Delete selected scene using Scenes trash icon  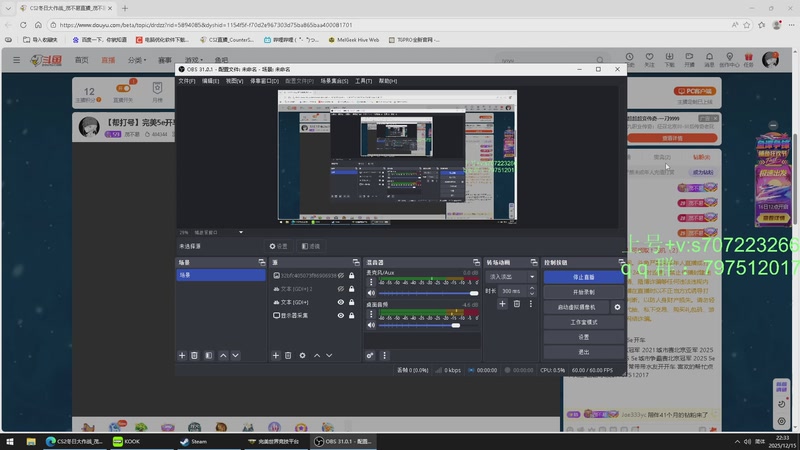pos(194,355)
